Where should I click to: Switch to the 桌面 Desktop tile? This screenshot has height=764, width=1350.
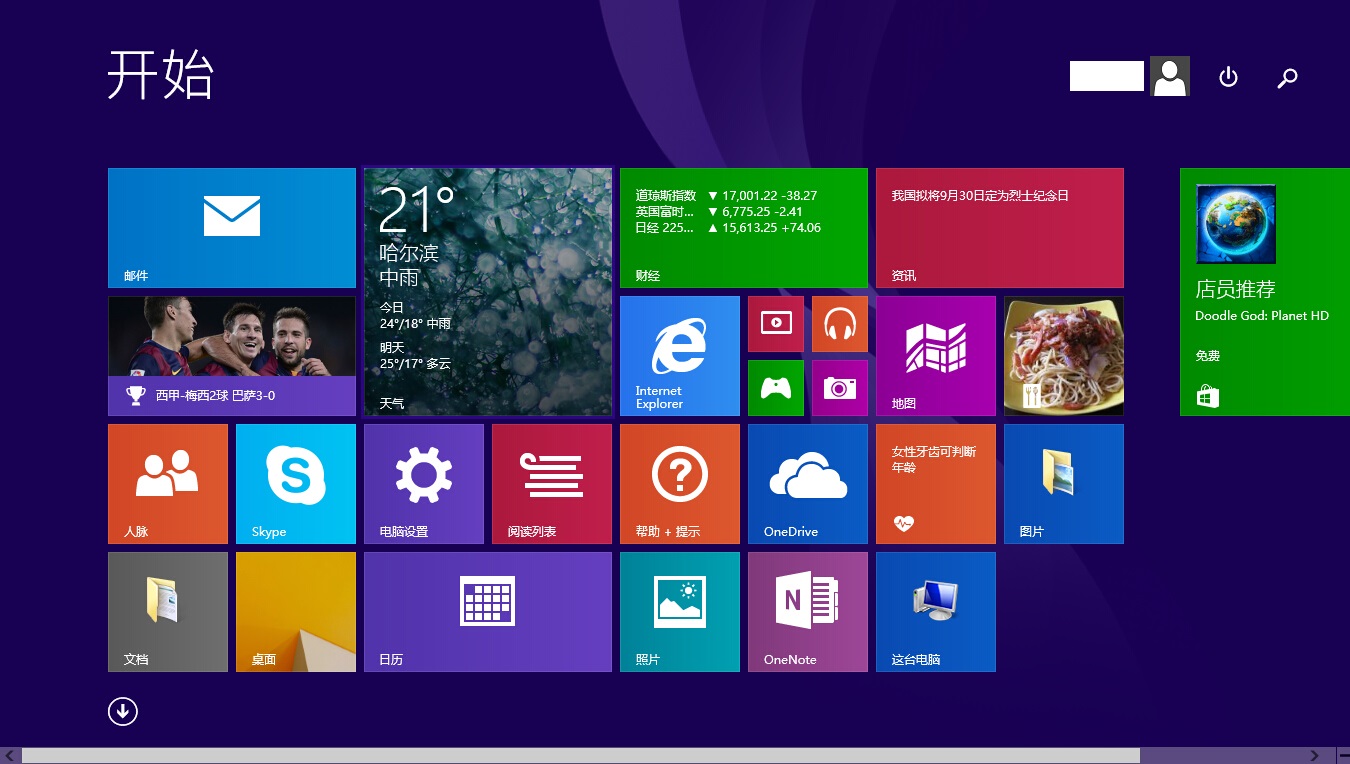[296, 612]
